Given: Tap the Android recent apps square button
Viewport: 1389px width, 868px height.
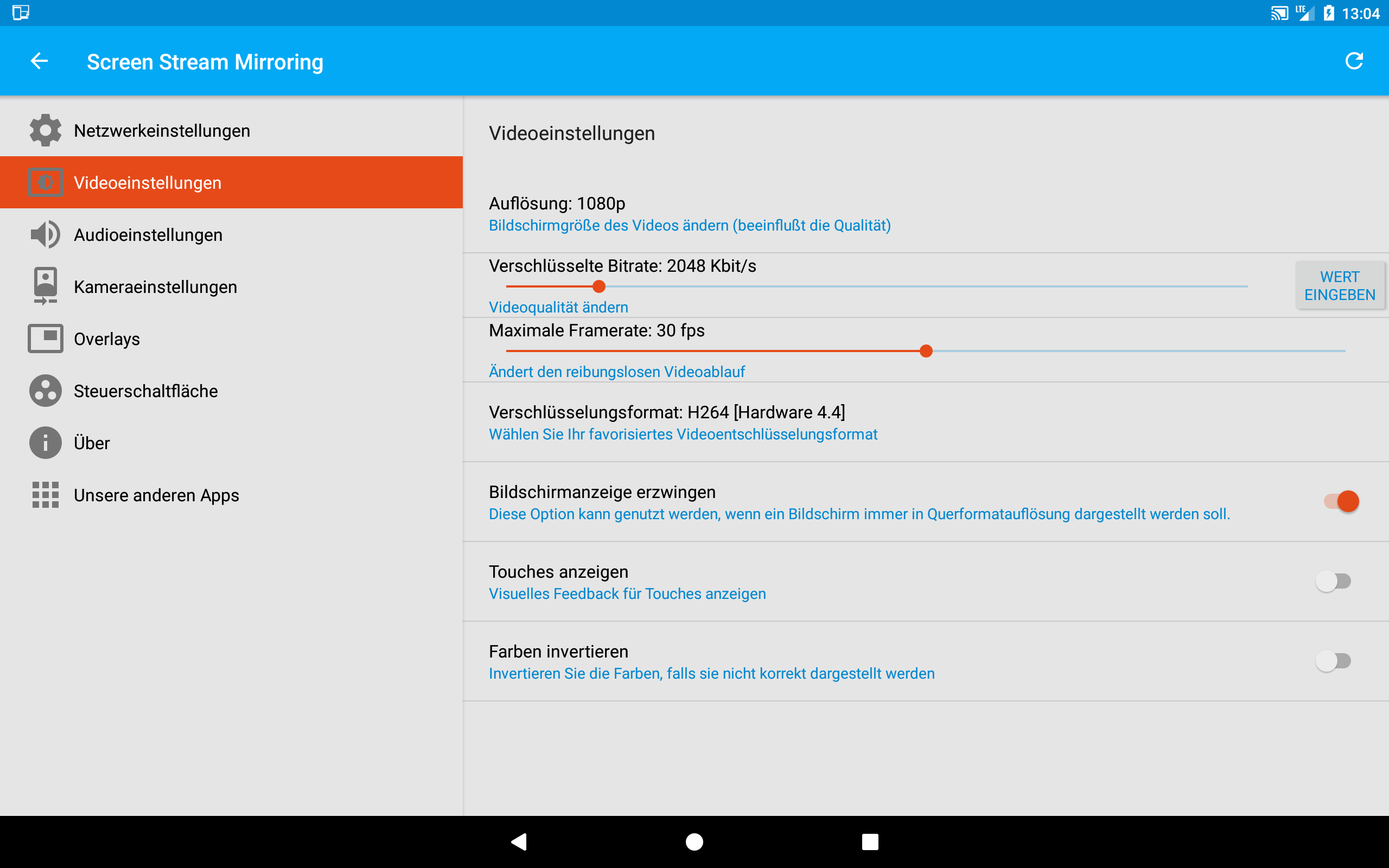Looking at the screenshot, I should point(870,841).
